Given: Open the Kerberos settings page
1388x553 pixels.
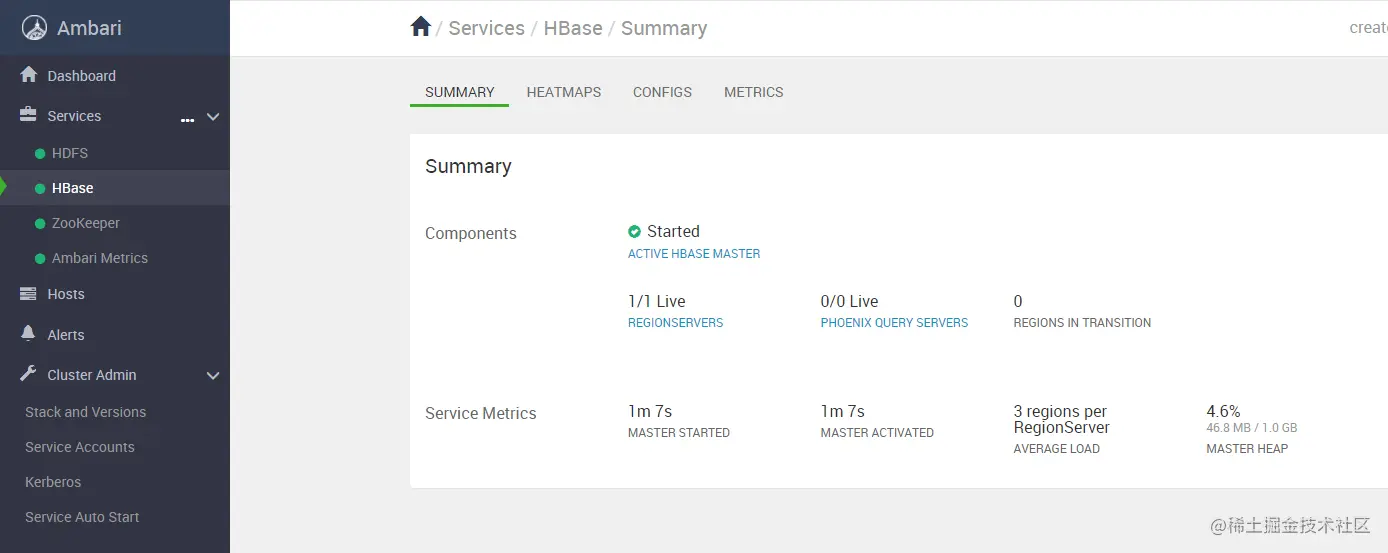Looking at the screenshot, I should coord(53,482).
